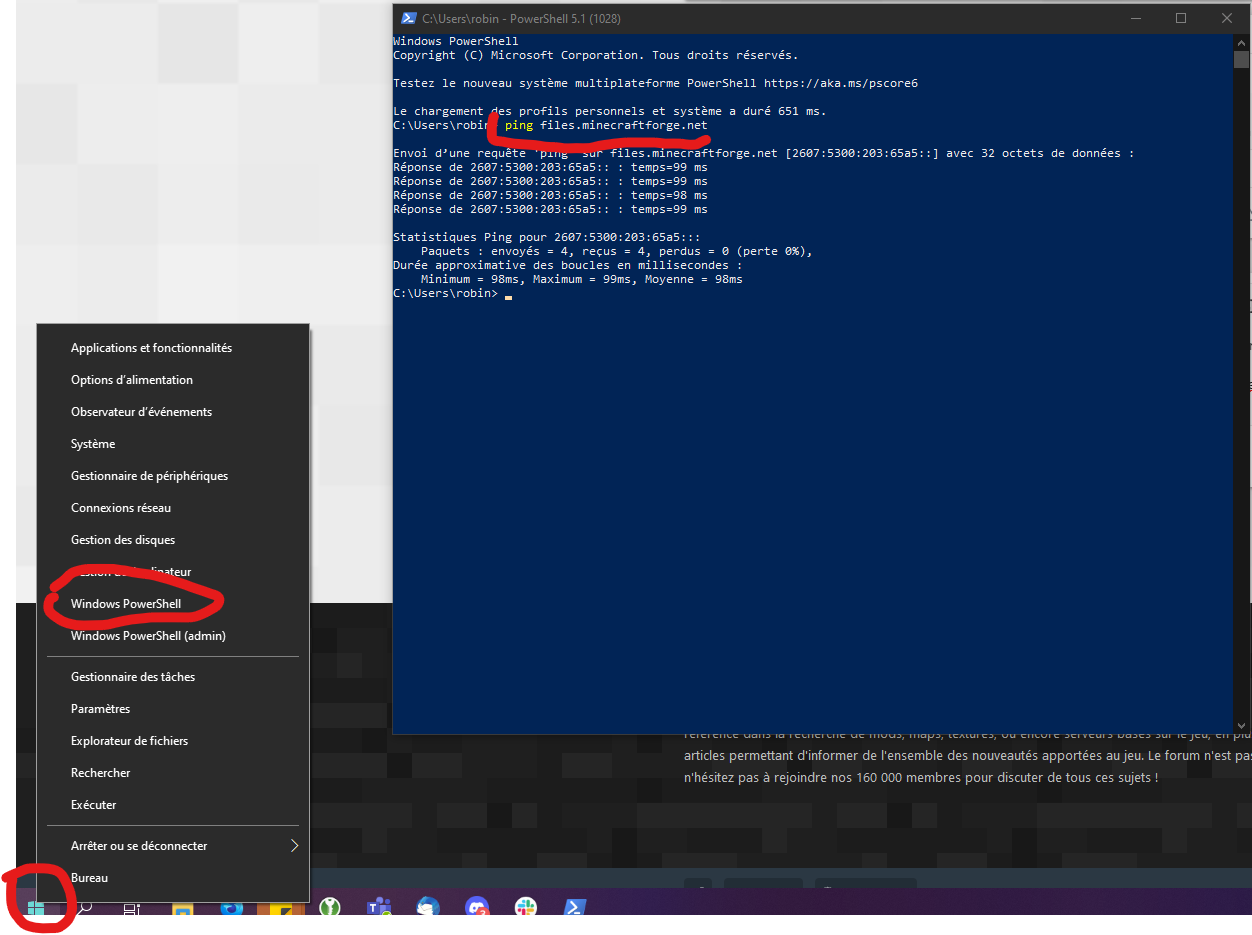Screen dimensions: 1252x935
Task: Click the taskbar search magnifier icon
Action: tap(85, 908)
